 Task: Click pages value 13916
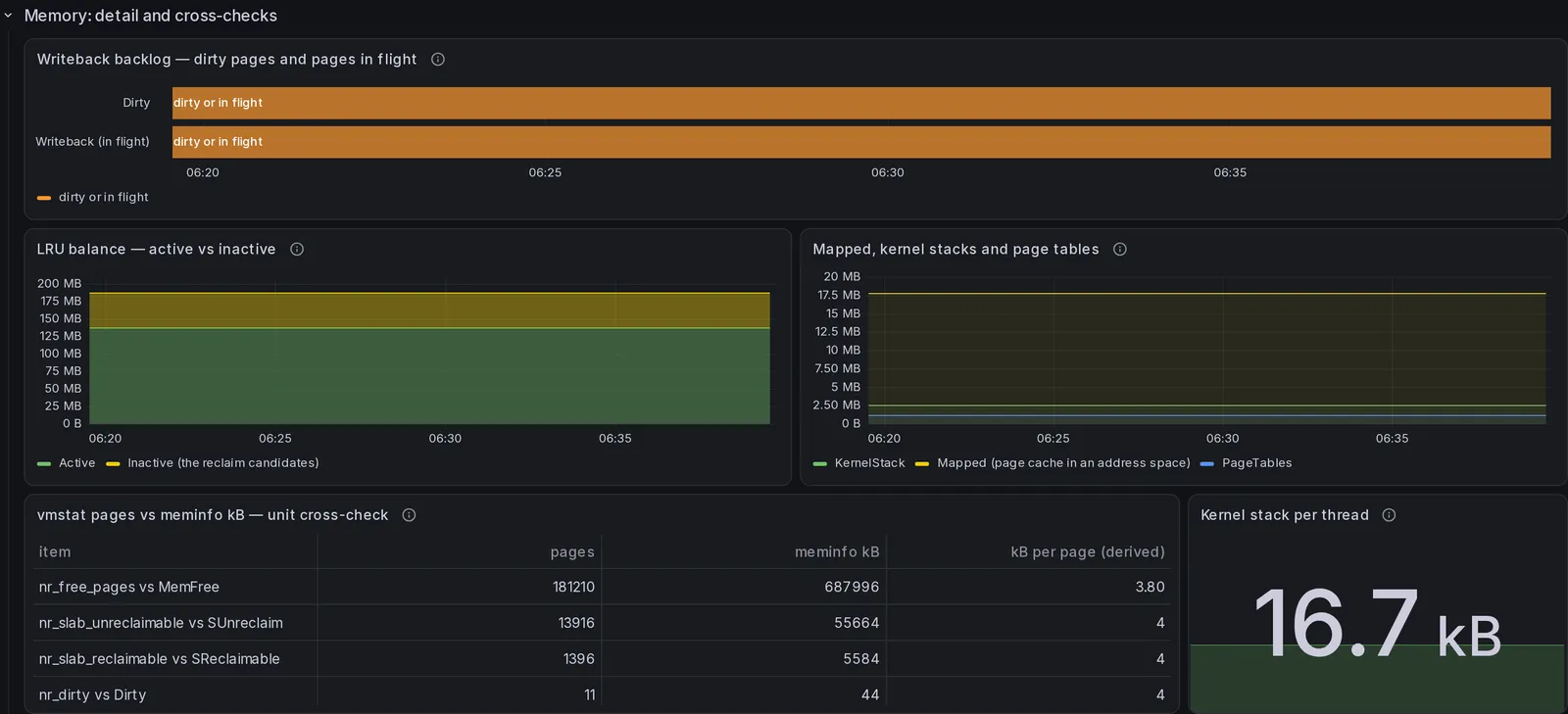(x=576, y=623)
